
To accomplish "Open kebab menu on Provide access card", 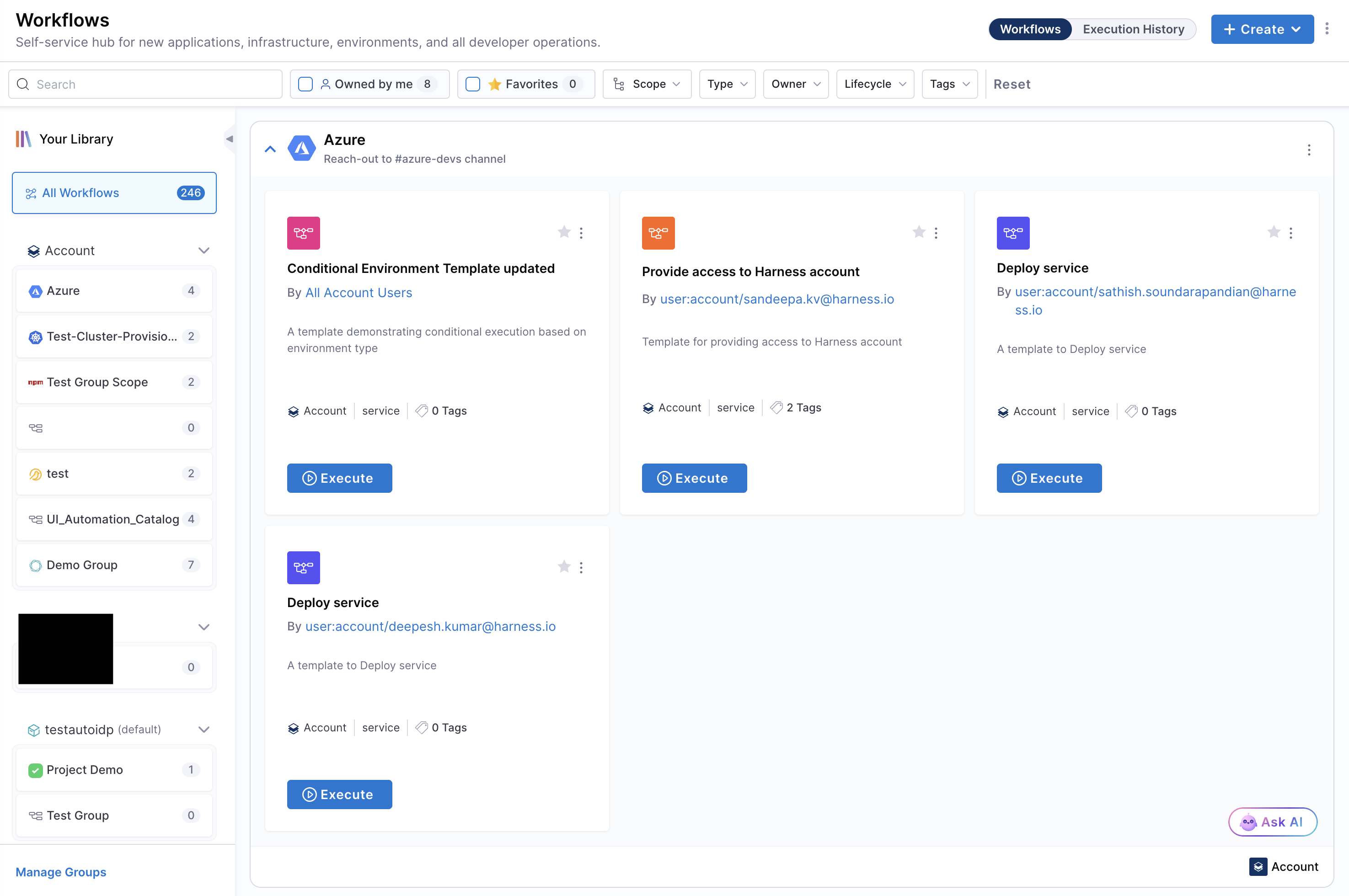I will tap(936, 233).
